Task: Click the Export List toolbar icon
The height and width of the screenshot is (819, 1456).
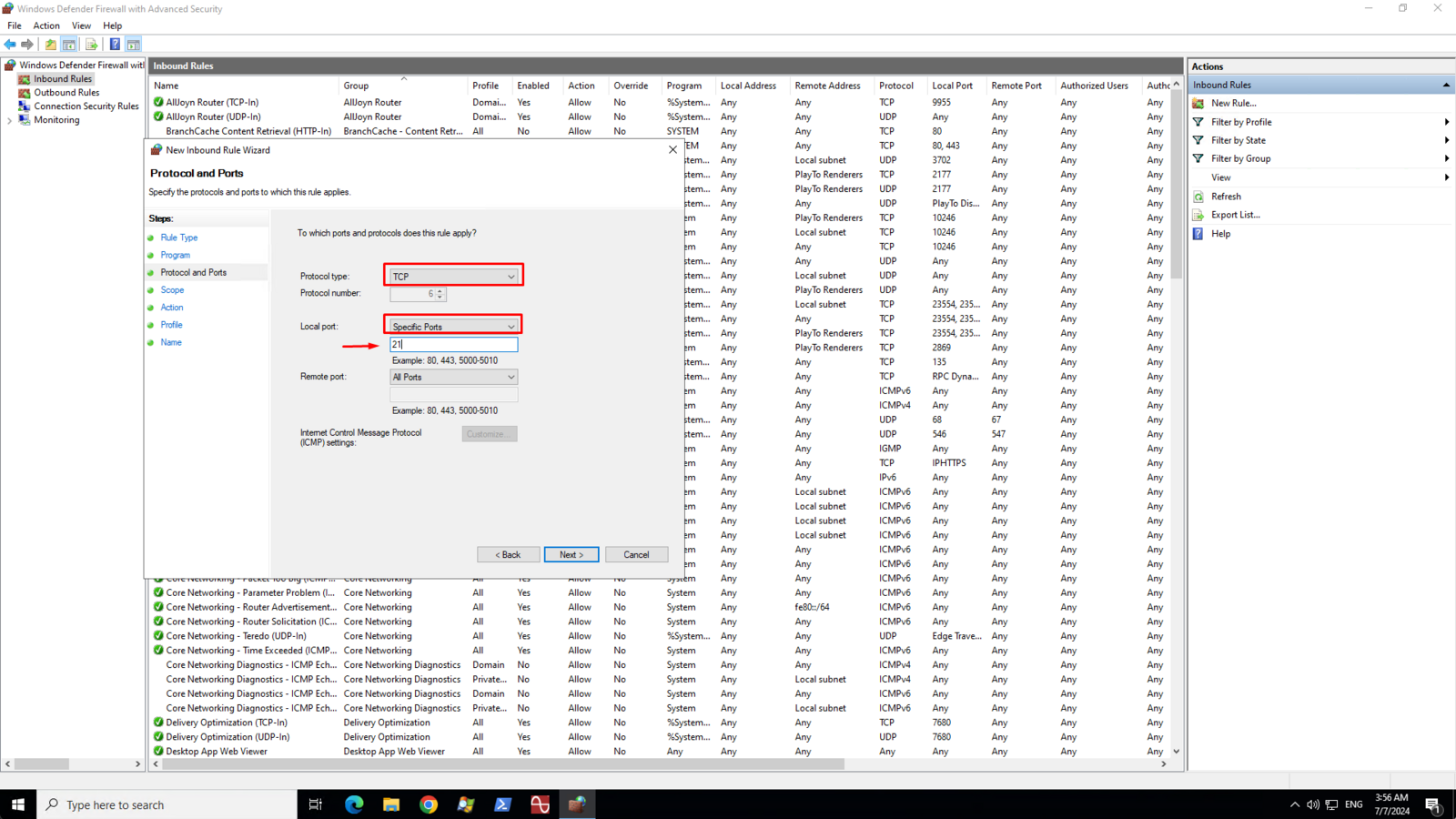Action: [91, 45]
